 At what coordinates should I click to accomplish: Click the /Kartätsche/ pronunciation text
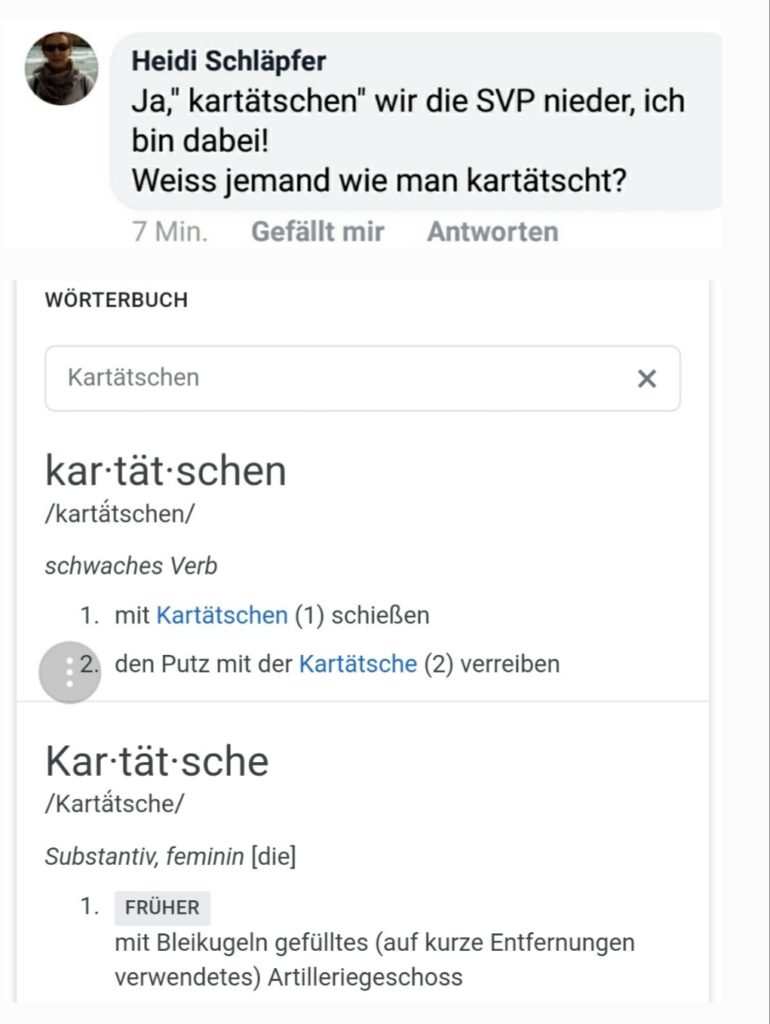tap(114, 803)
